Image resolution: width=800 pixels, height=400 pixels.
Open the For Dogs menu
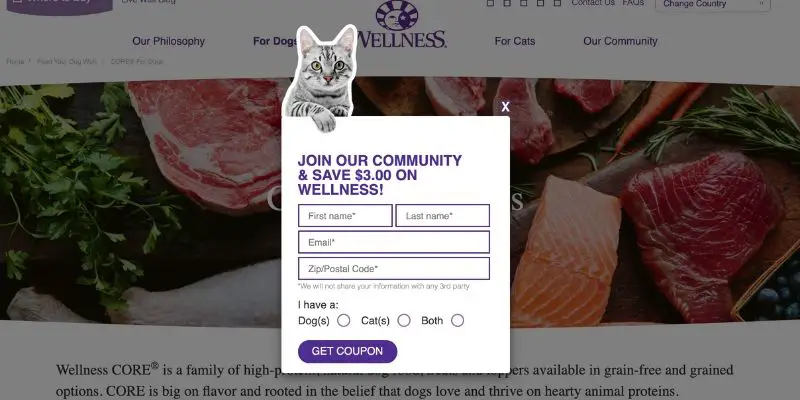[x=275, y=41]
